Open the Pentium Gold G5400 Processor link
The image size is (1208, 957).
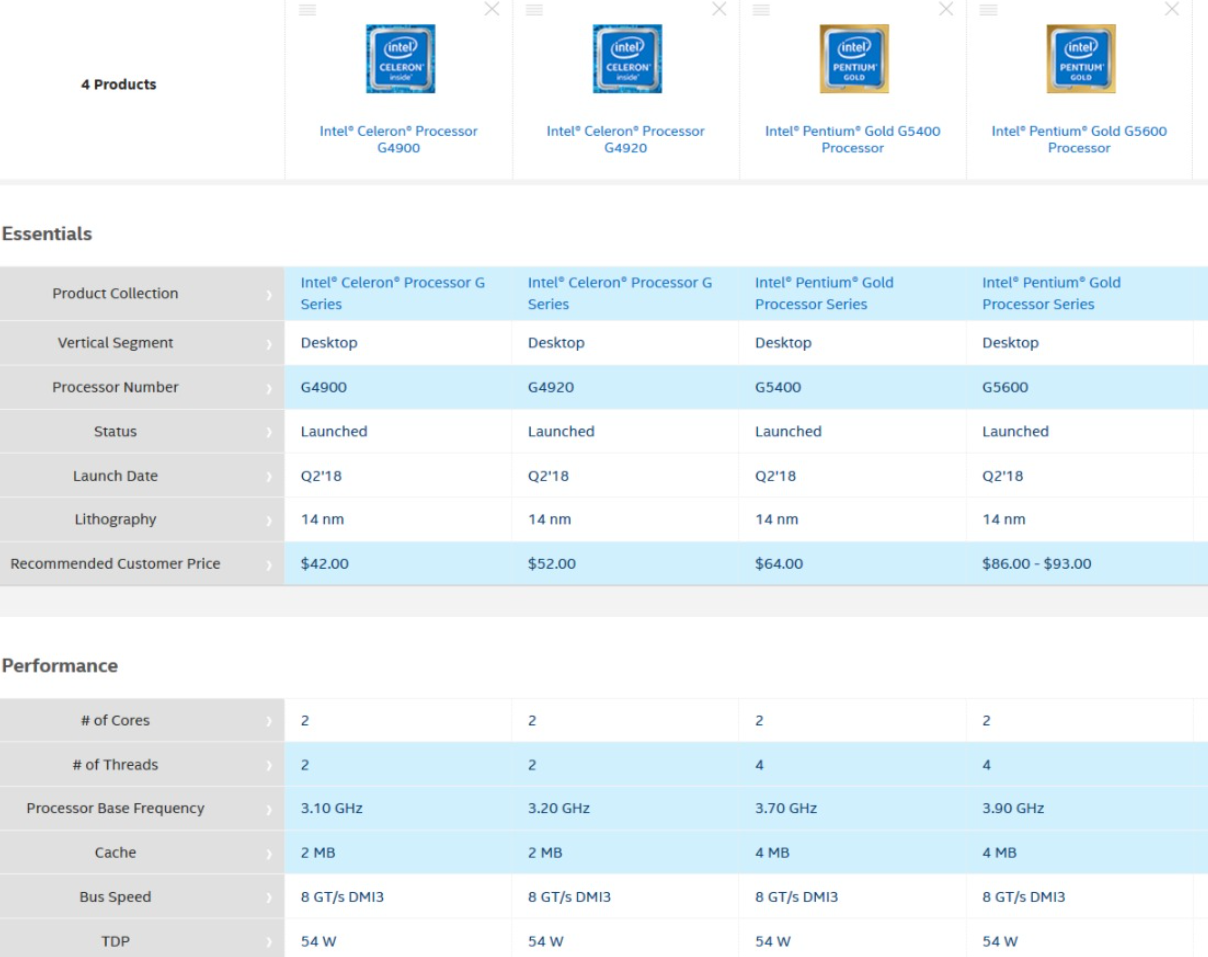point(853,139)
